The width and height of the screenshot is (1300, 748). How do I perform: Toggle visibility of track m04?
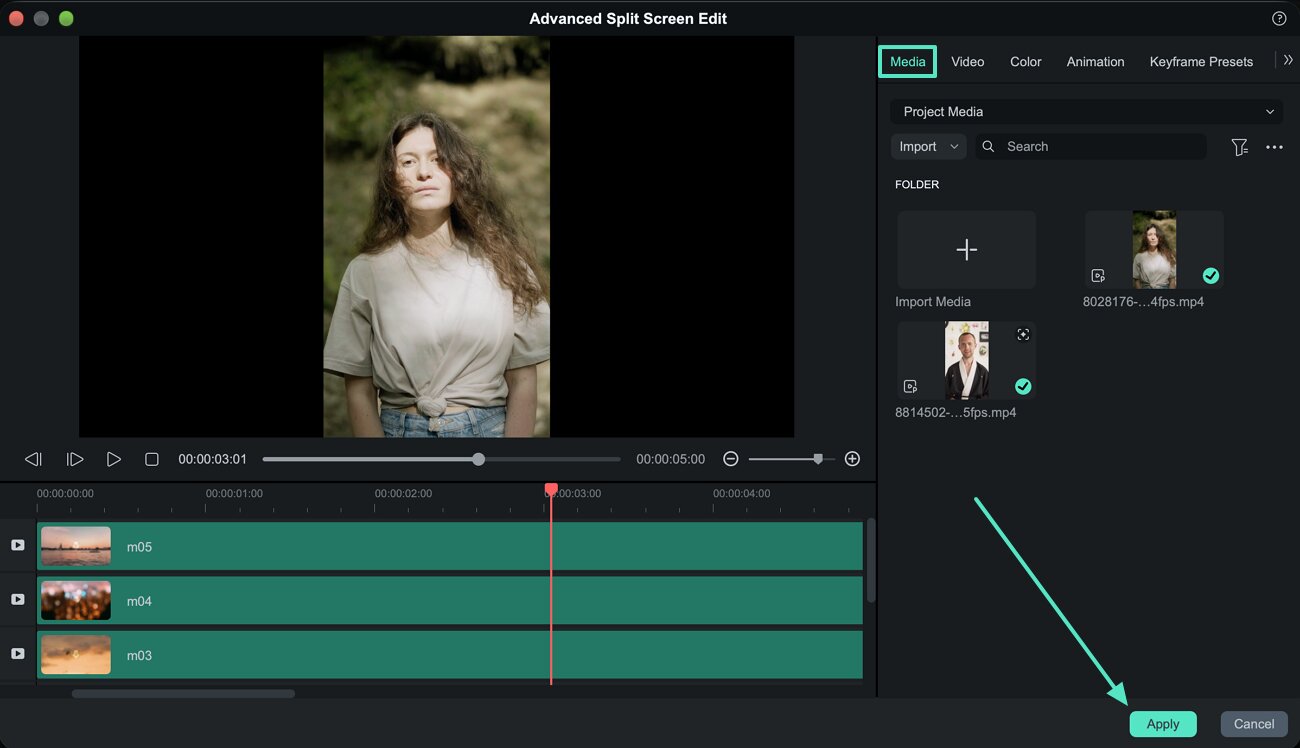[17, 599]
